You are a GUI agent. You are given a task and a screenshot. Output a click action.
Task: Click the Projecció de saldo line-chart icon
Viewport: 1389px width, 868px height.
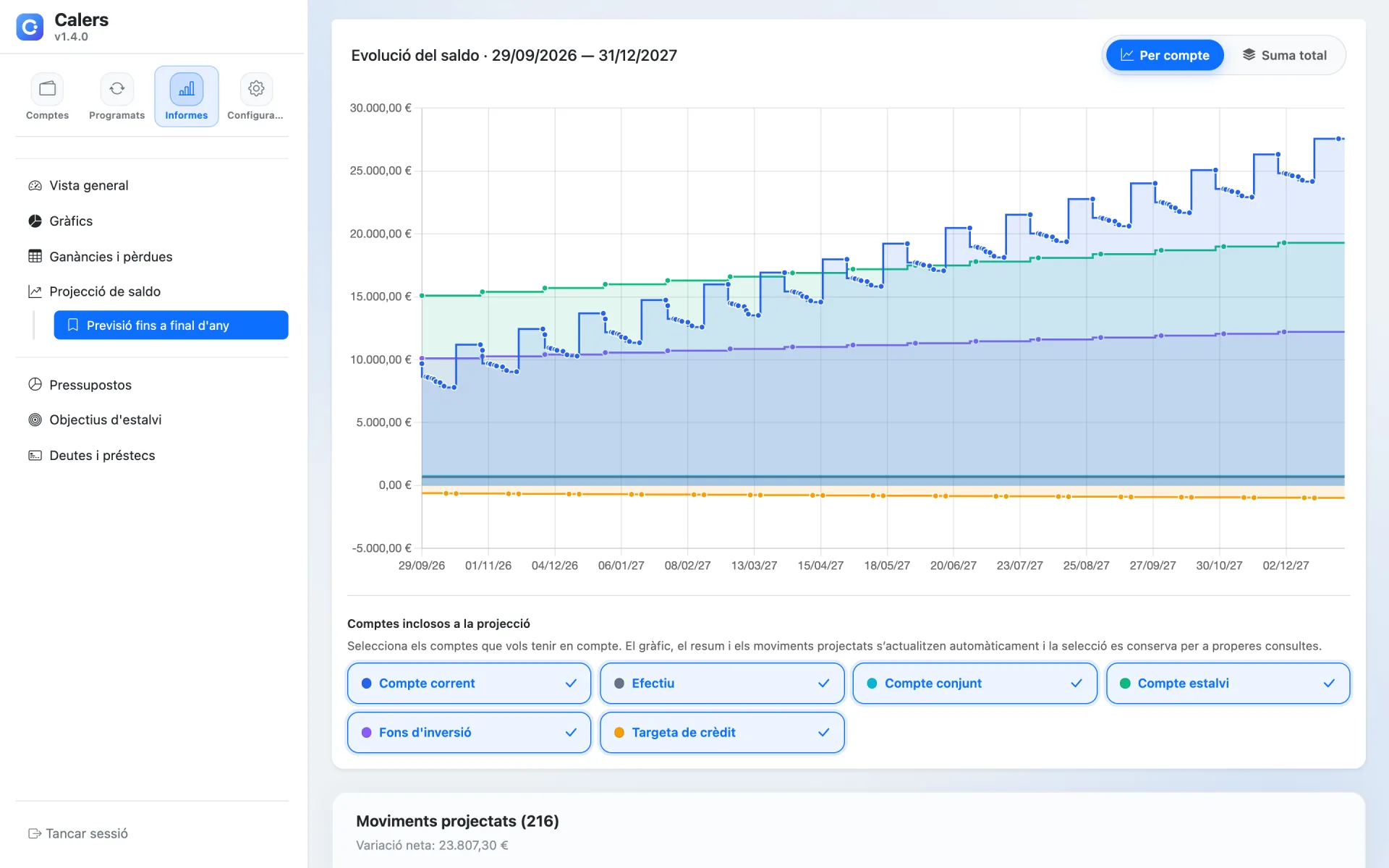[35, 292]
